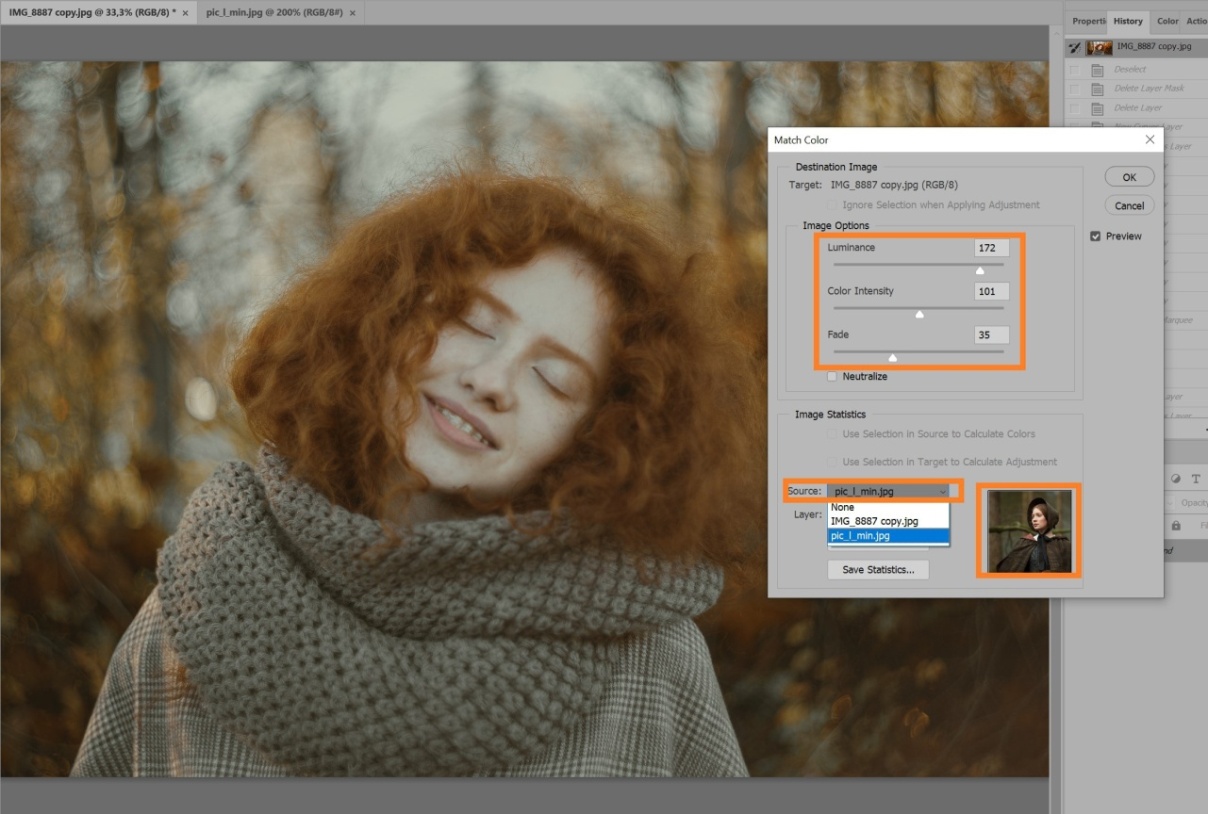Select pic_l_min.jpg in the Source list
This screenshot has height=814, width=1208.
click(888, 536)
